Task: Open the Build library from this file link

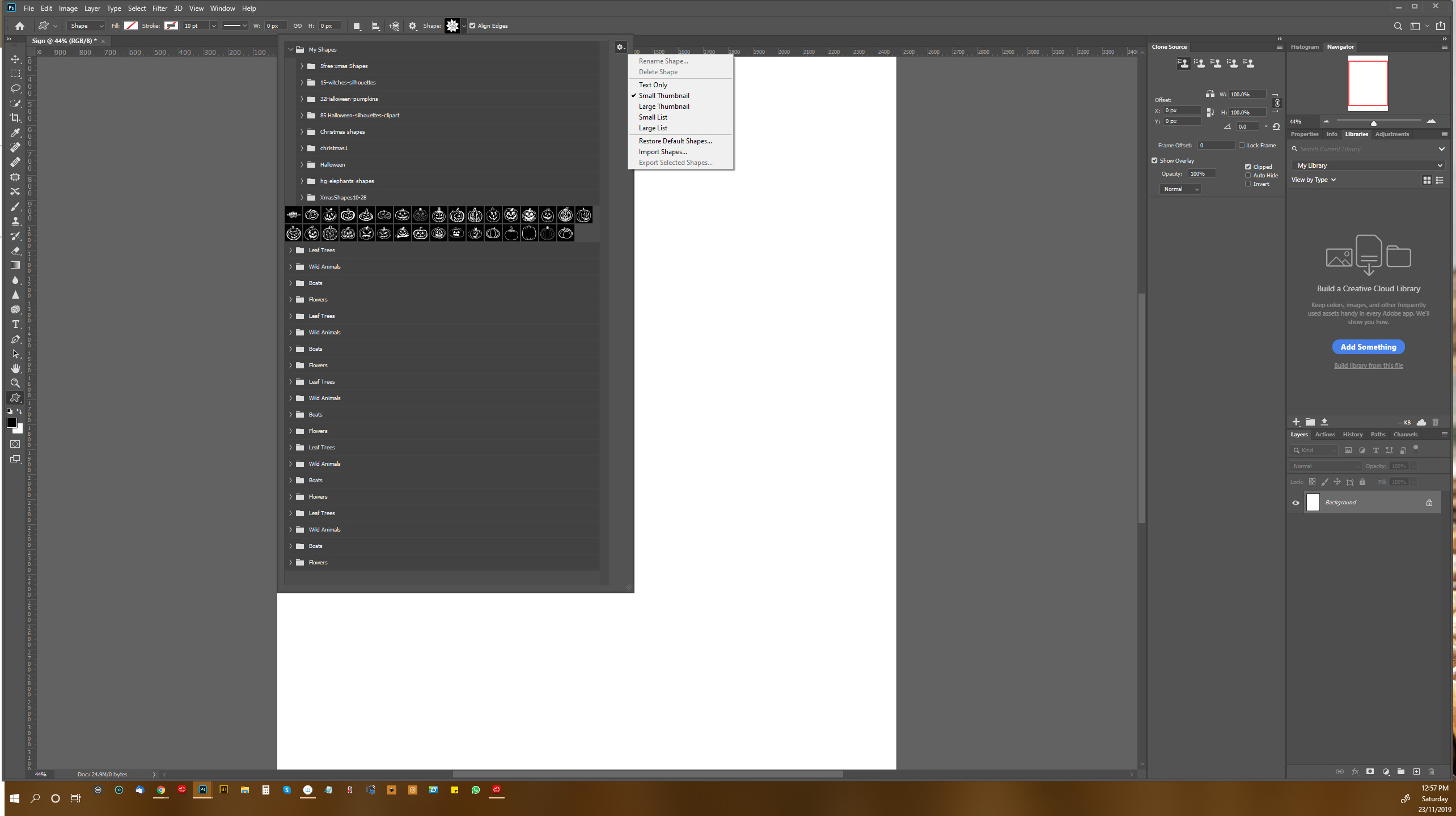Action: point(1368,365)
